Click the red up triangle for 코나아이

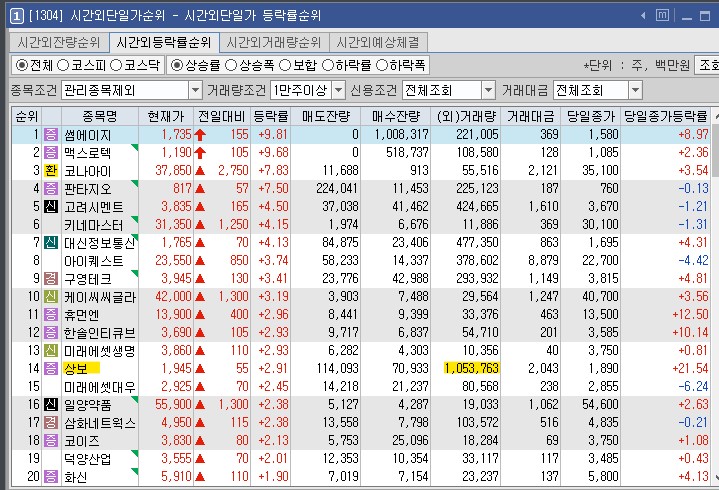200,171
